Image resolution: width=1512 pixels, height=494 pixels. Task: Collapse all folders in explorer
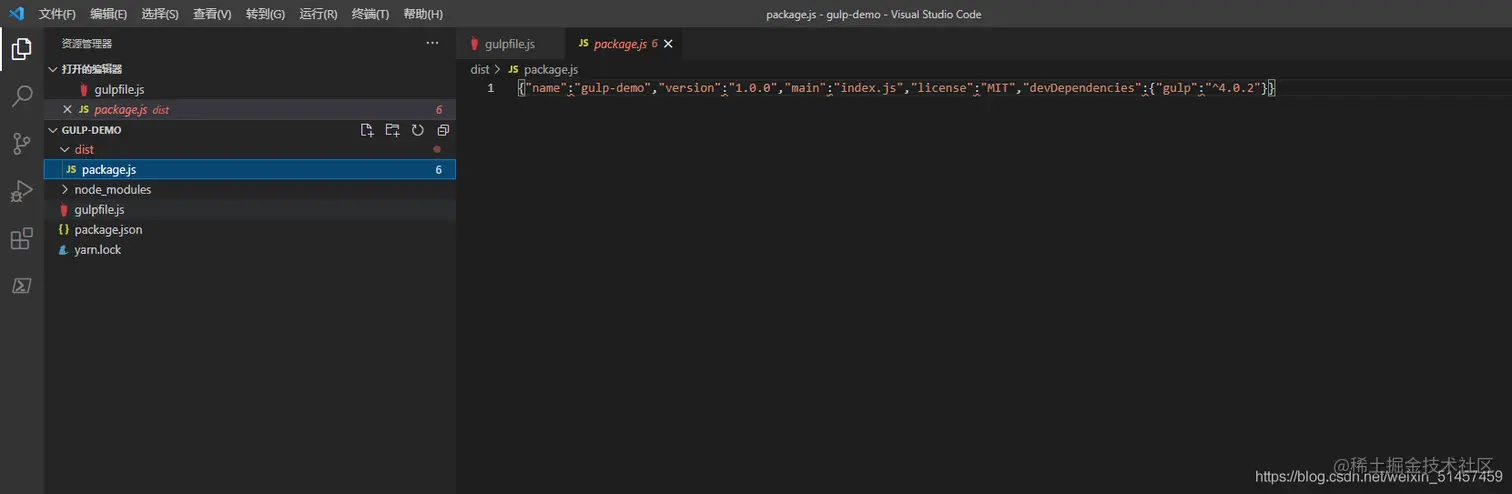point(443,130)
